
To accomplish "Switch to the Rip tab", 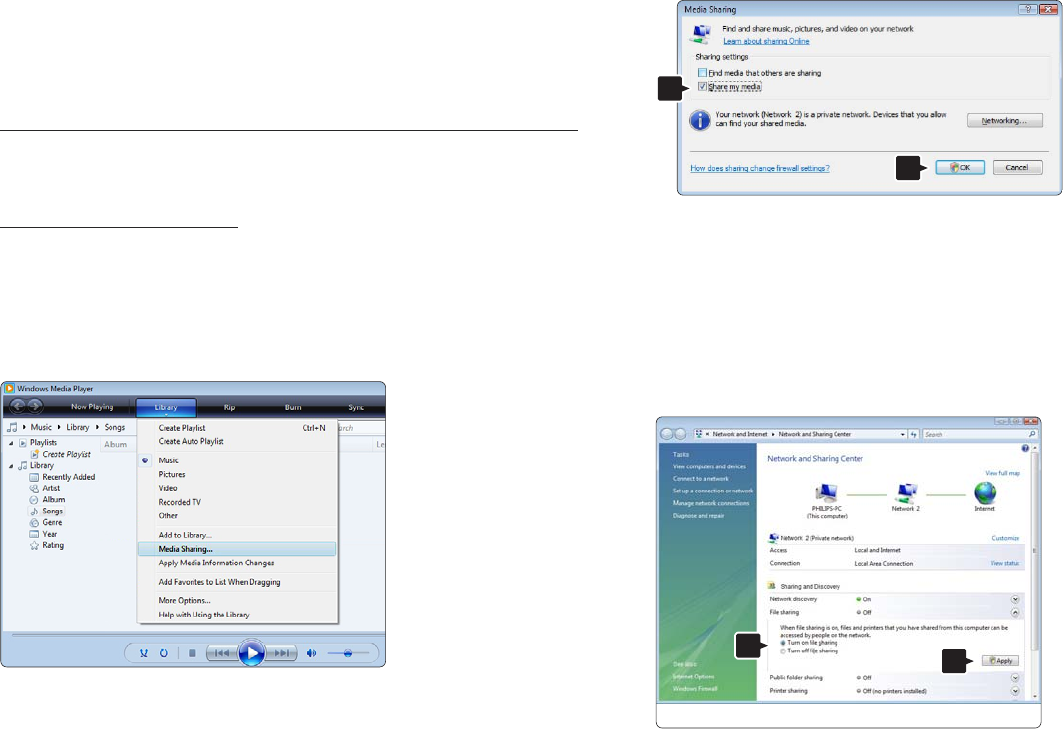I will pyautogui.click(x=229, y=407).
